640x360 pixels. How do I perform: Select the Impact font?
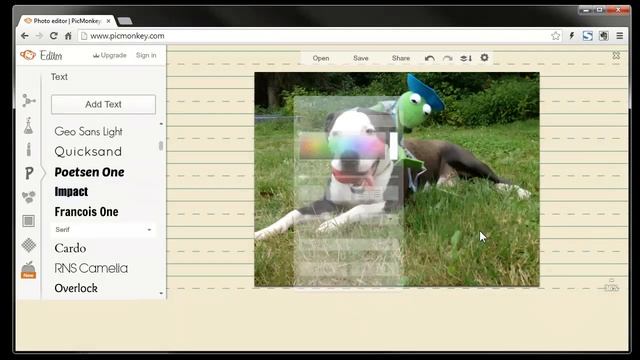tap(71, 191)
